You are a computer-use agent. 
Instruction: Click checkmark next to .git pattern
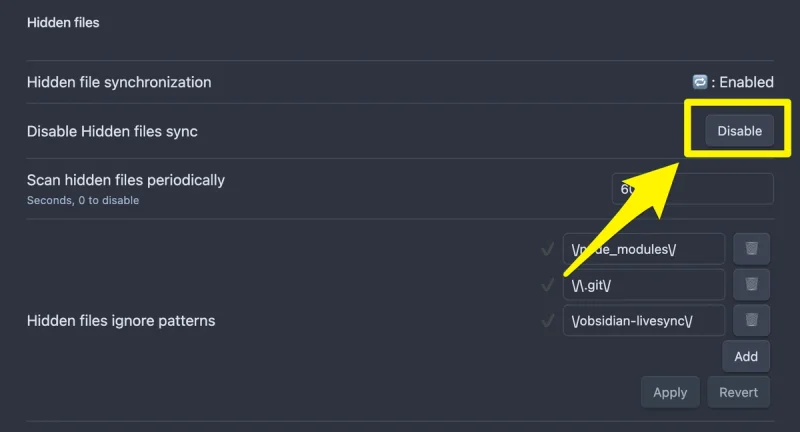point(547,285)
